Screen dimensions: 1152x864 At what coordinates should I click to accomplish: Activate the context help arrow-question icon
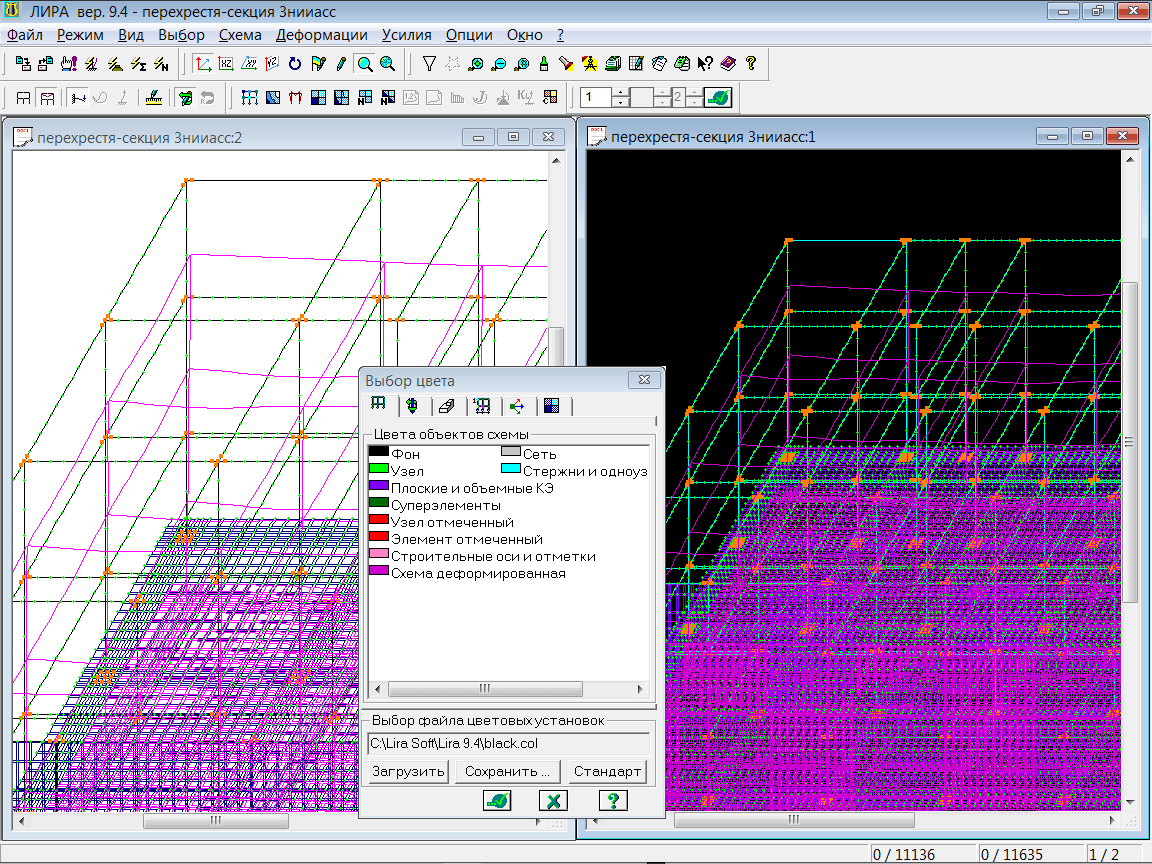click(x=705, y=64)
